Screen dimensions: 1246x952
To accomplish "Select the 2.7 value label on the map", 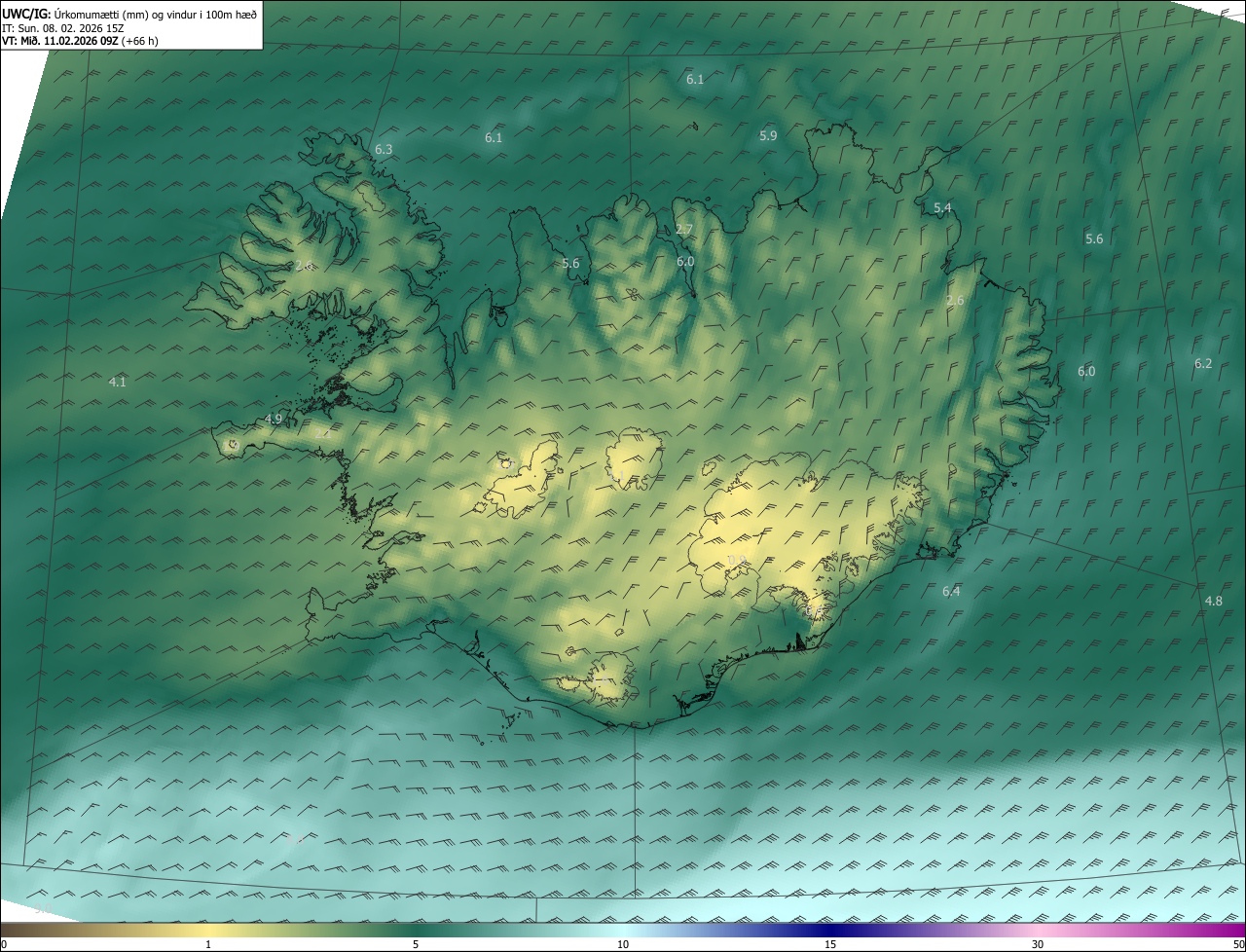I will [x=684, y=231].
